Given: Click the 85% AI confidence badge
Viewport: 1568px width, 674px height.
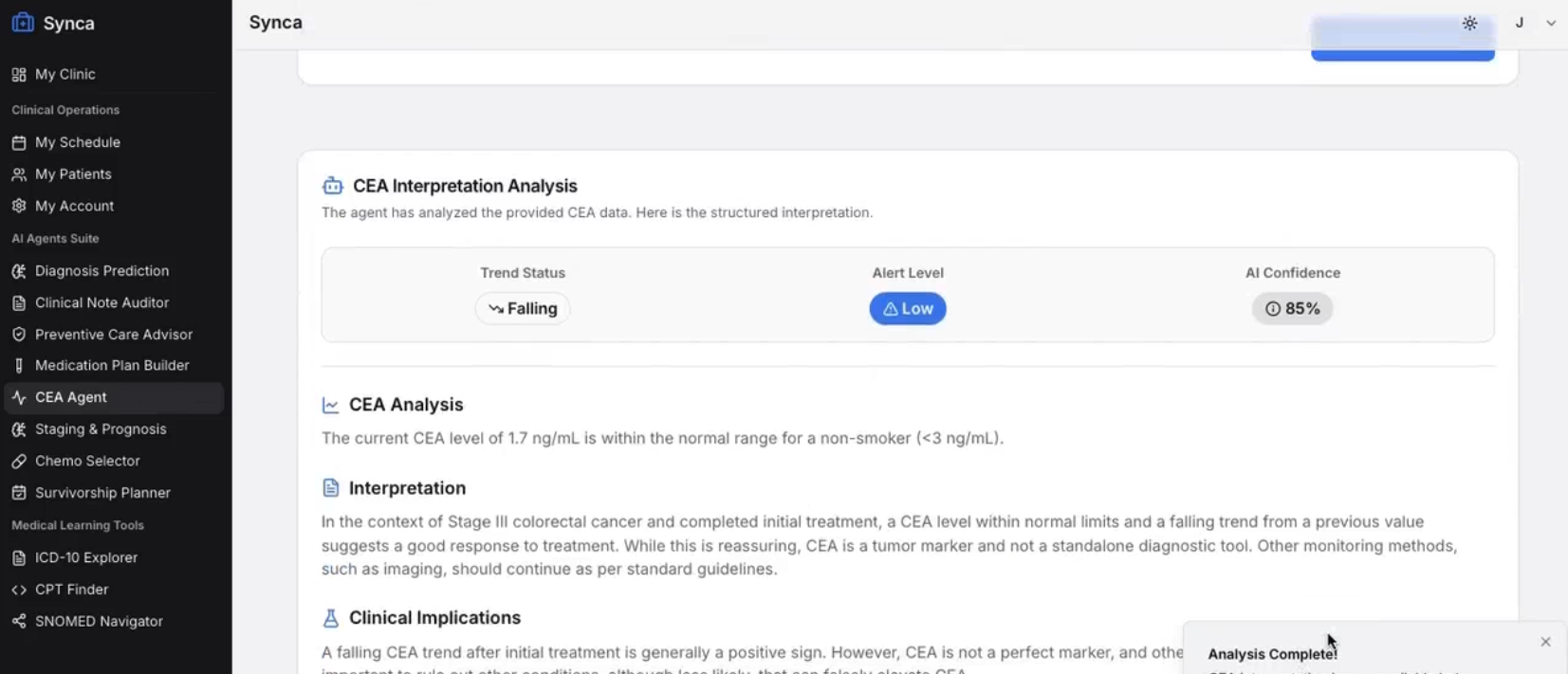Looking at the screenshot, I should point(1292,309).
